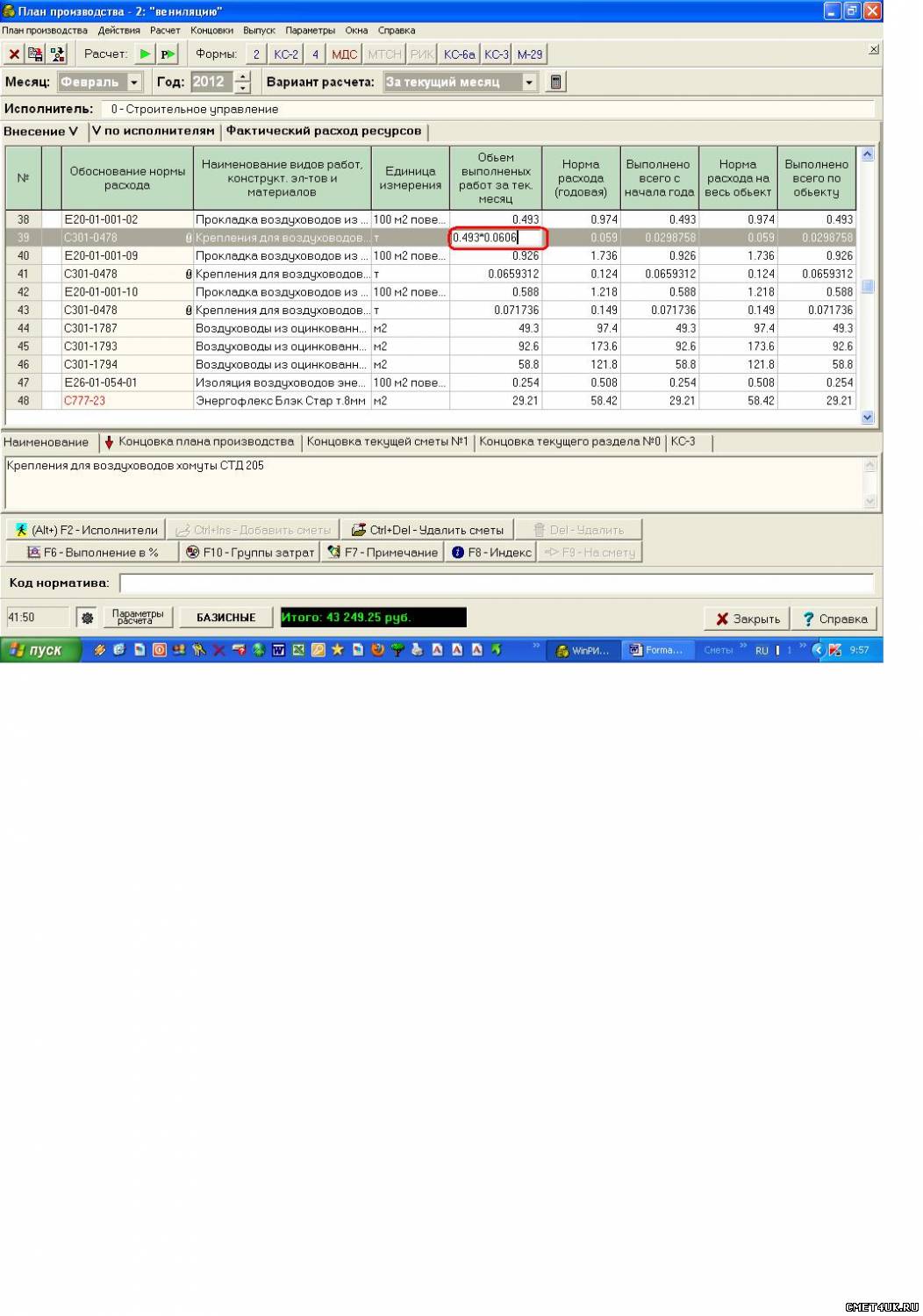Click the F7 - Примечание button
This screenshot has width=923, height=1316.
click(383, 553)
